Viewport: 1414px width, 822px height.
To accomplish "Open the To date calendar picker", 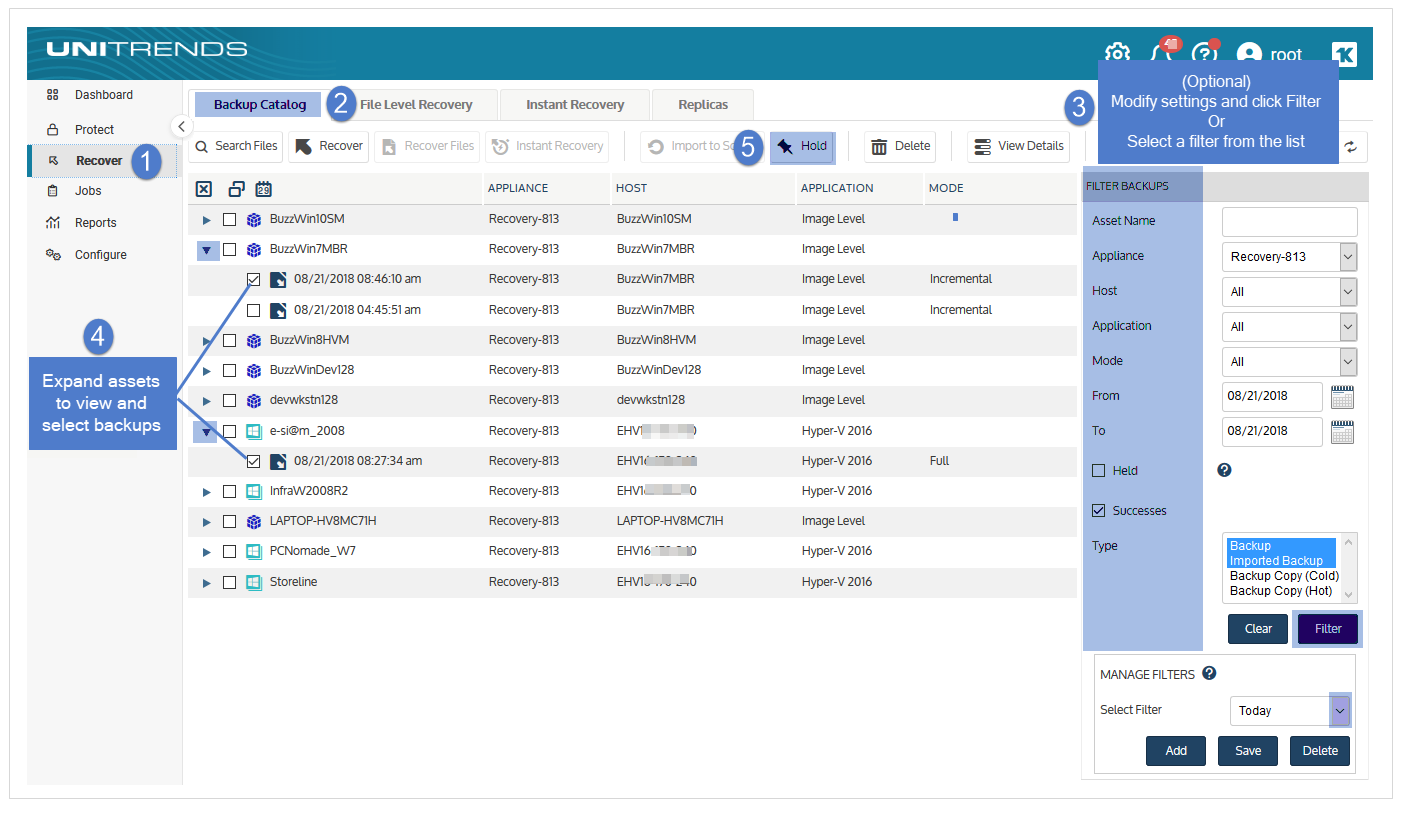I will (x=1342, y=432).
